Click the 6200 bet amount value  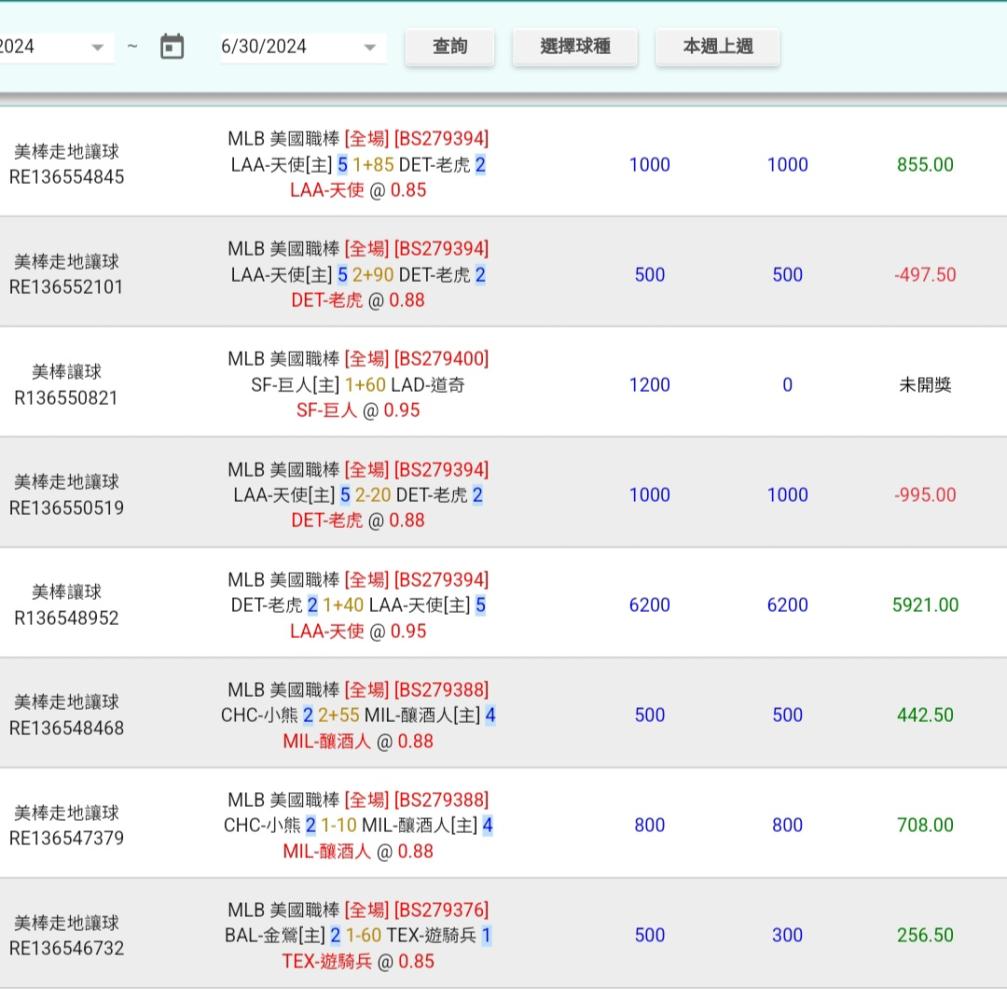649,605
